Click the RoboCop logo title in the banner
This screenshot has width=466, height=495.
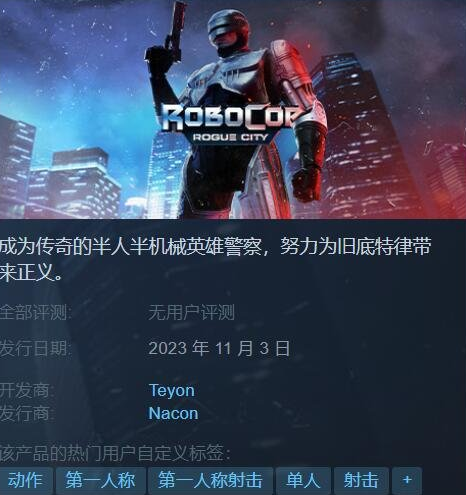tap(232, 118)
